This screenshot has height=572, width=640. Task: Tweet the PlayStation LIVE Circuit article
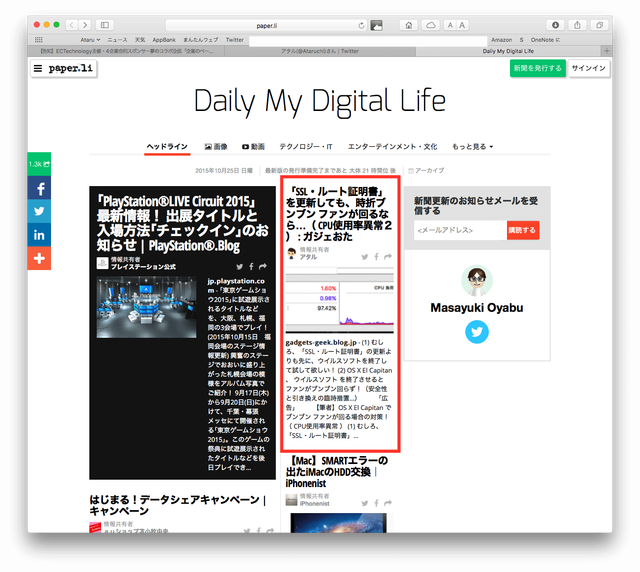point(240,267)
